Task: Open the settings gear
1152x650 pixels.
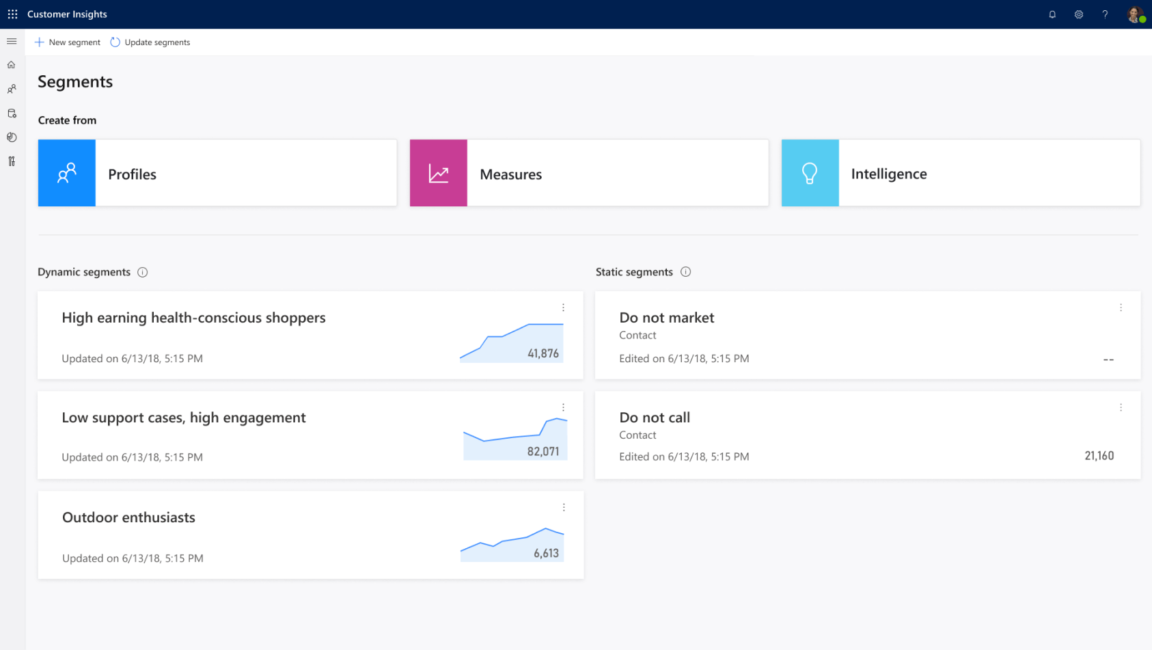Action: coord(1078,14)
